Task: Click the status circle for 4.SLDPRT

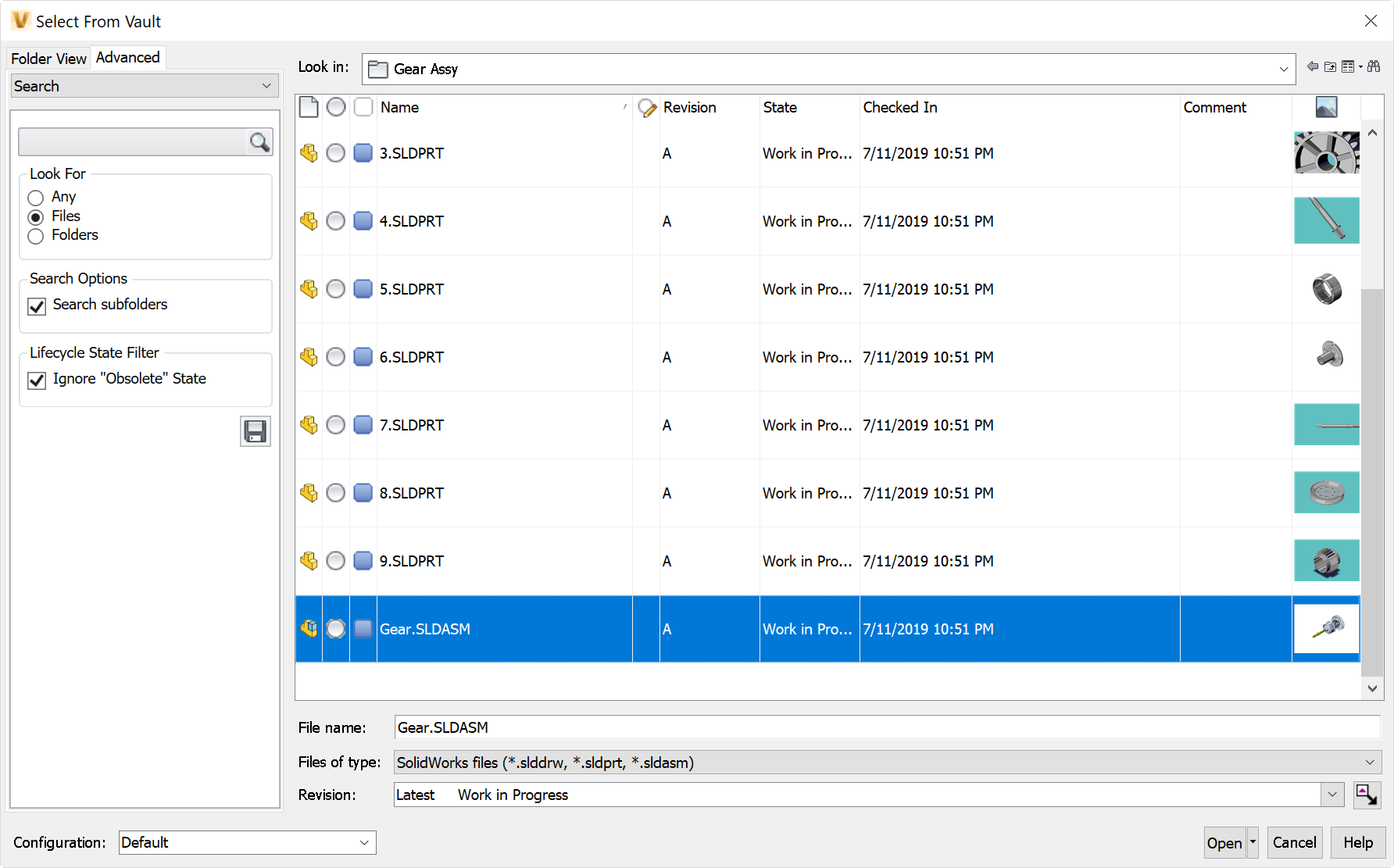Action: pyautogui.click(x=336, y=221)
